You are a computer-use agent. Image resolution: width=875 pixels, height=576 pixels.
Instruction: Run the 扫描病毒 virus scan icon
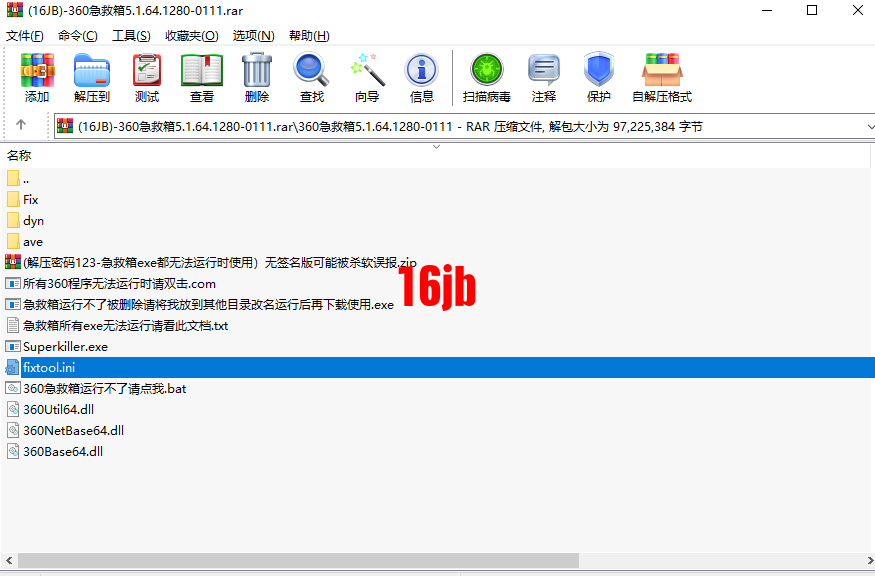(x=486, y=77)
